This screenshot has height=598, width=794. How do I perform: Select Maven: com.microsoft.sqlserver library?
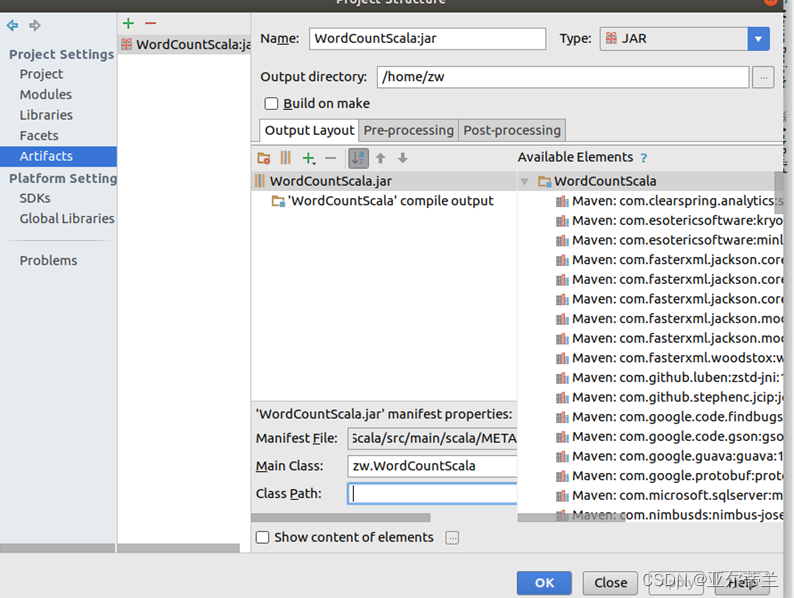[669, 496]
